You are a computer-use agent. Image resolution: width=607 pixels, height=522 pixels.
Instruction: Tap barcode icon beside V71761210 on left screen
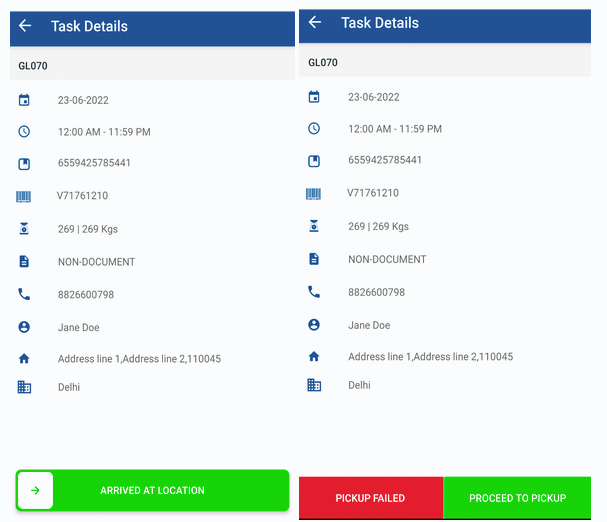coord(24,197)
